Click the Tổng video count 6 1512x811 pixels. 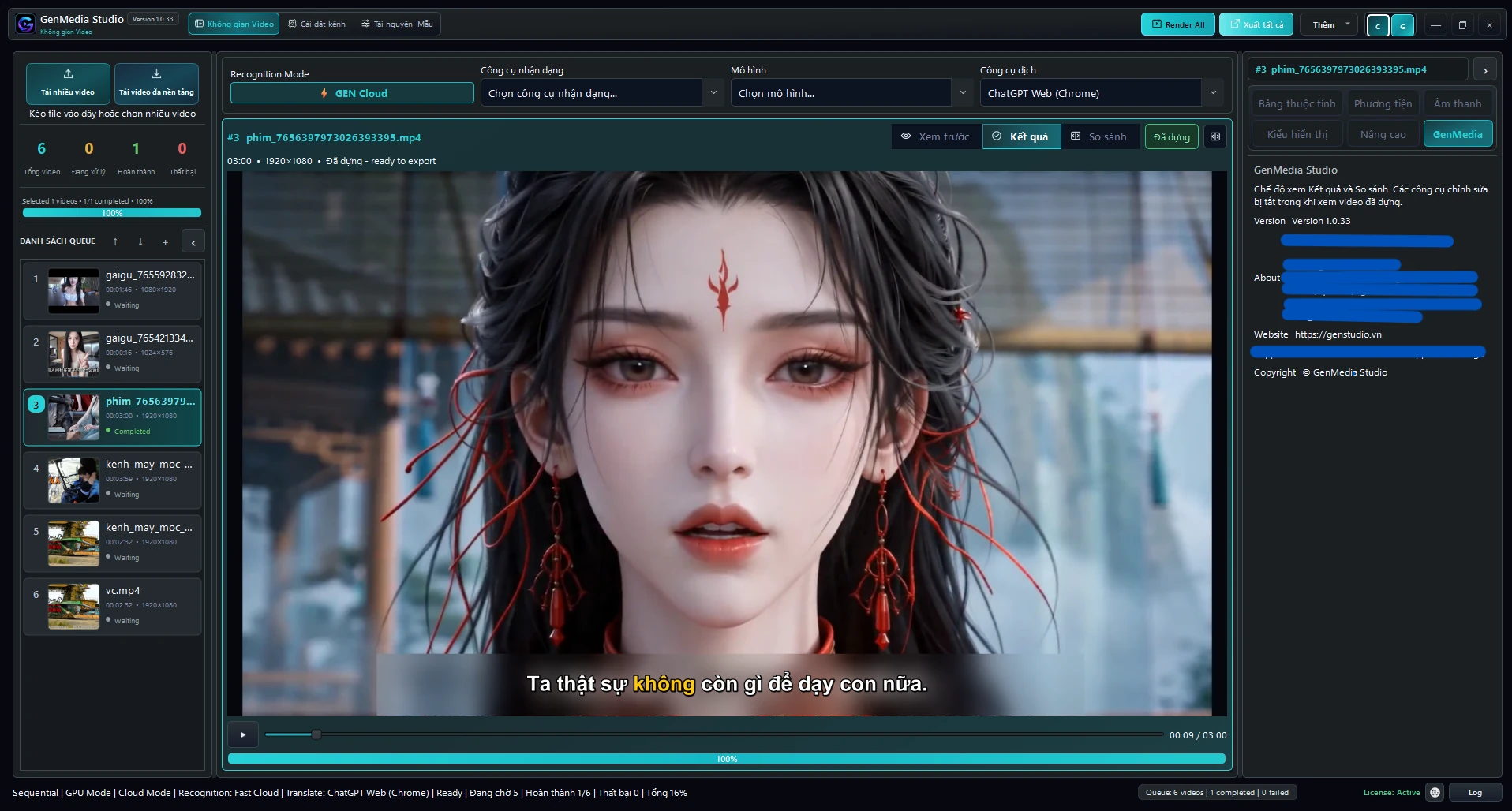coord(42,148)
